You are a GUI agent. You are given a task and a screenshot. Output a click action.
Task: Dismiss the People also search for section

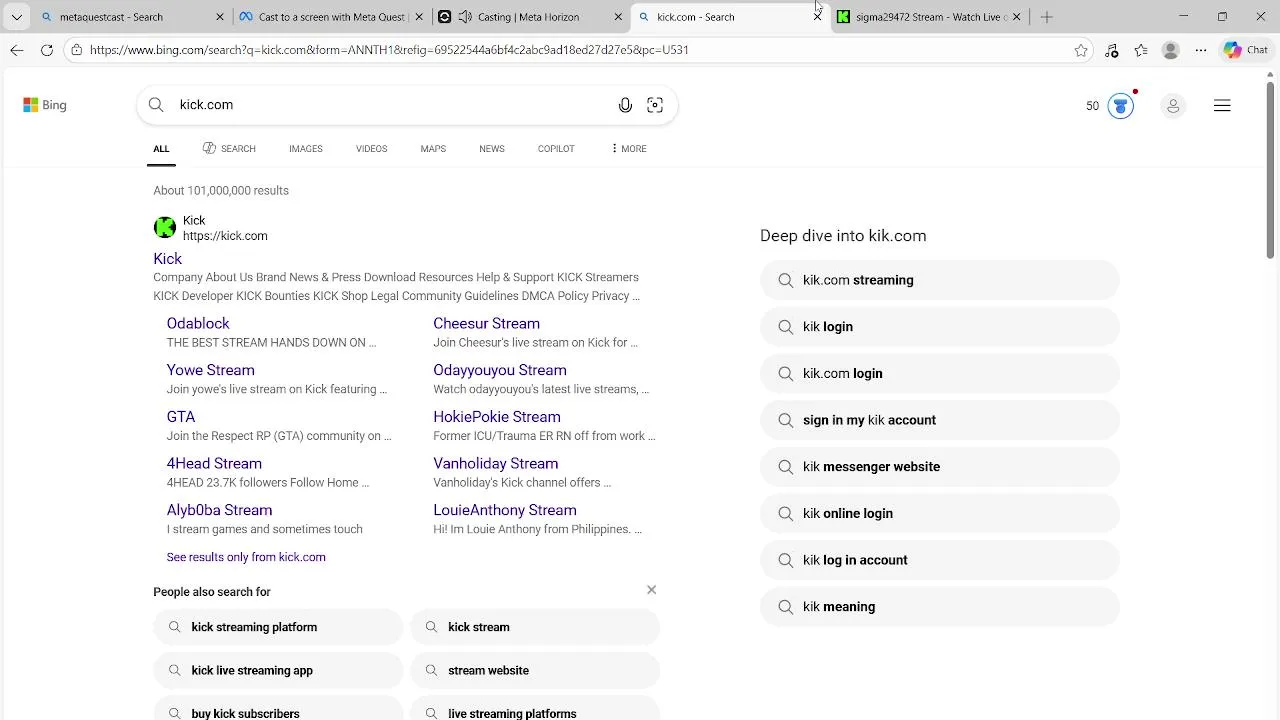[x=651, y=590]
